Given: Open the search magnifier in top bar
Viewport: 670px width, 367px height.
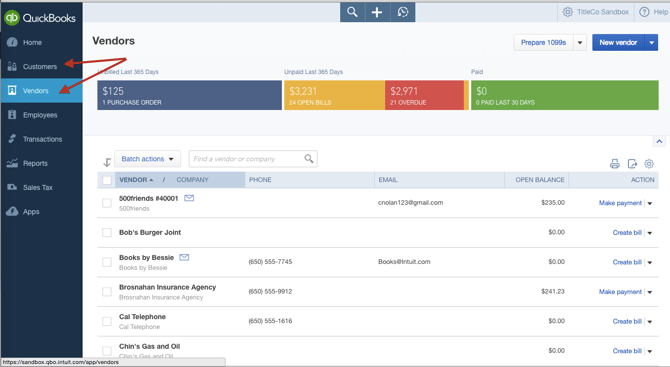Looking at the screenshot, I should click(x=352, y=12).
